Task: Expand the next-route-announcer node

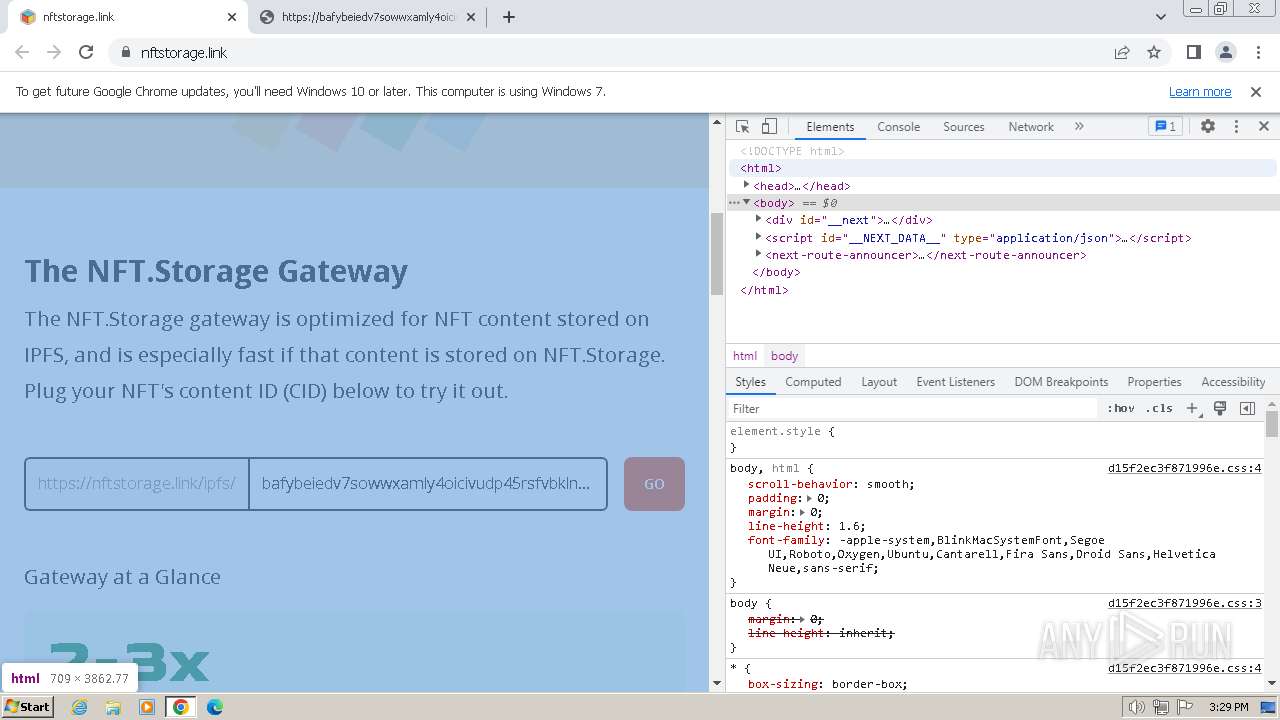Action: (758, 254)
